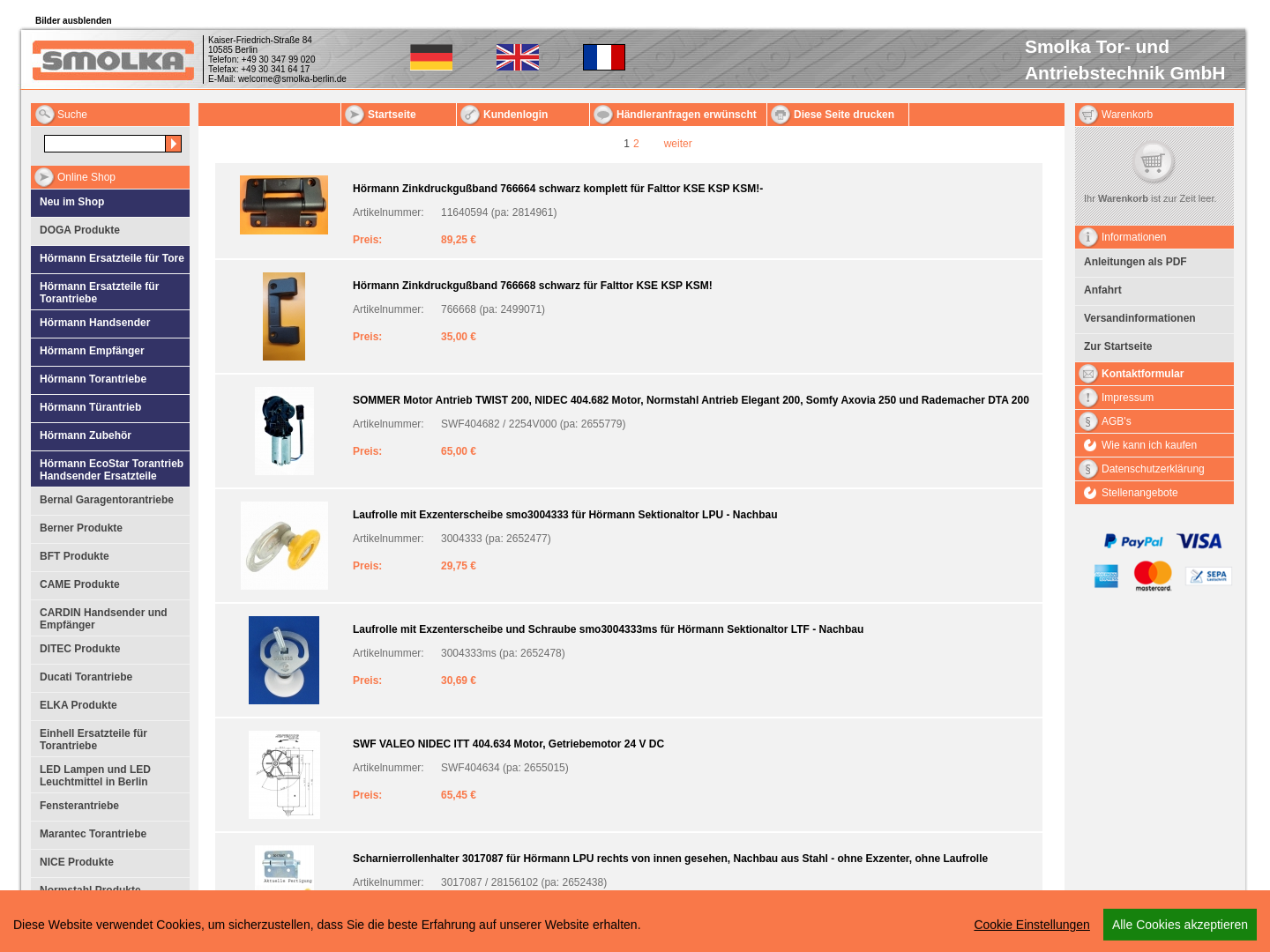
Task: Open Laufrolle smo3004333ms product title
Action: coord(608,629)
